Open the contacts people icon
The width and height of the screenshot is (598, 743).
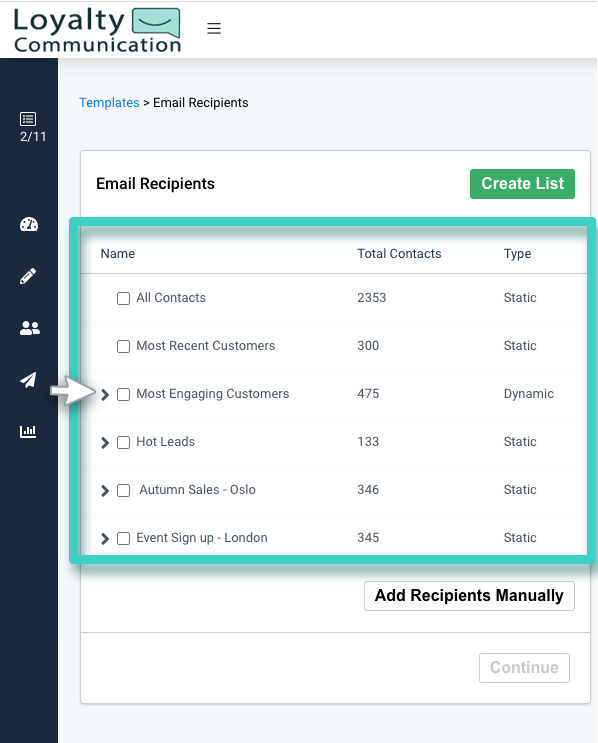pos(29,328)
